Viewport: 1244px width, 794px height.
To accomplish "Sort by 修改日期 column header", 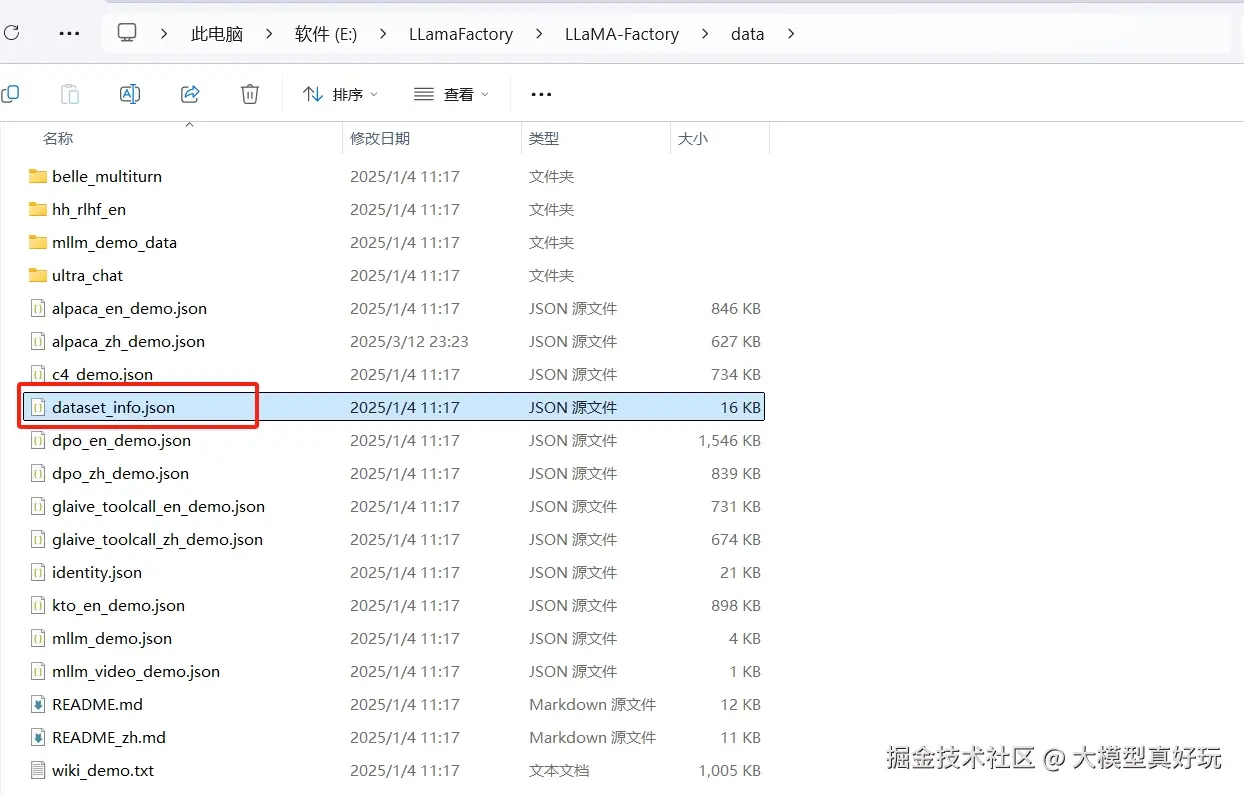I will tap(380, 138).
